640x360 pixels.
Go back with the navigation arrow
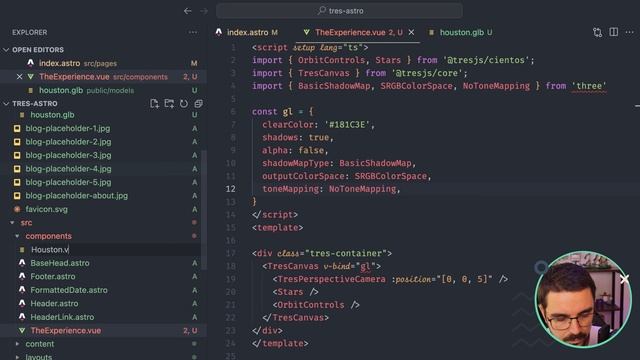coord(187,11)
